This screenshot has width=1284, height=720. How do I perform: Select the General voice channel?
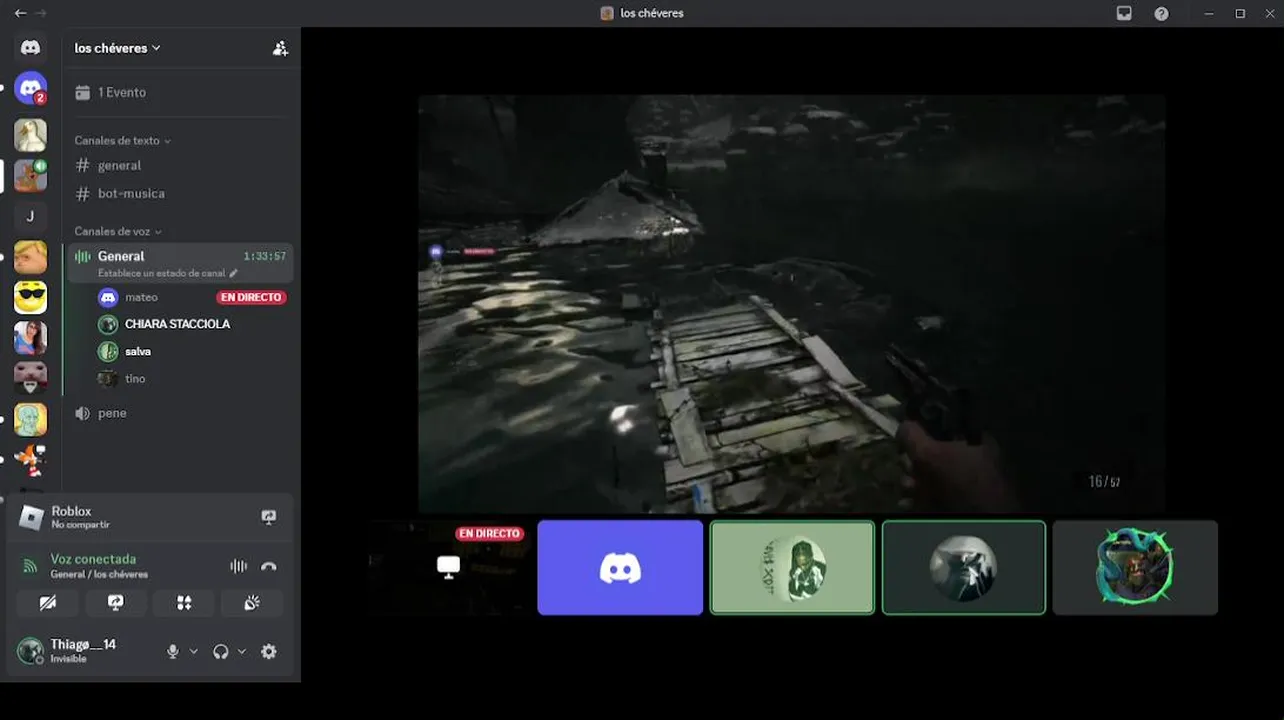[180, 262]
